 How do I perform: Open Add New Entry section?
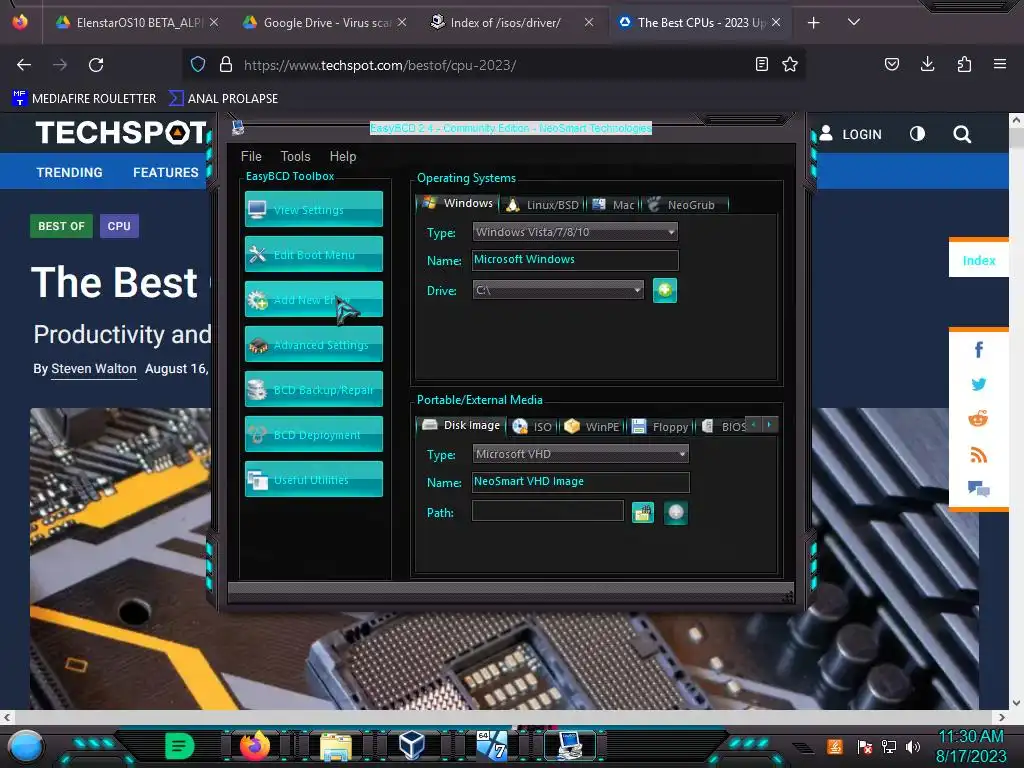313,299
